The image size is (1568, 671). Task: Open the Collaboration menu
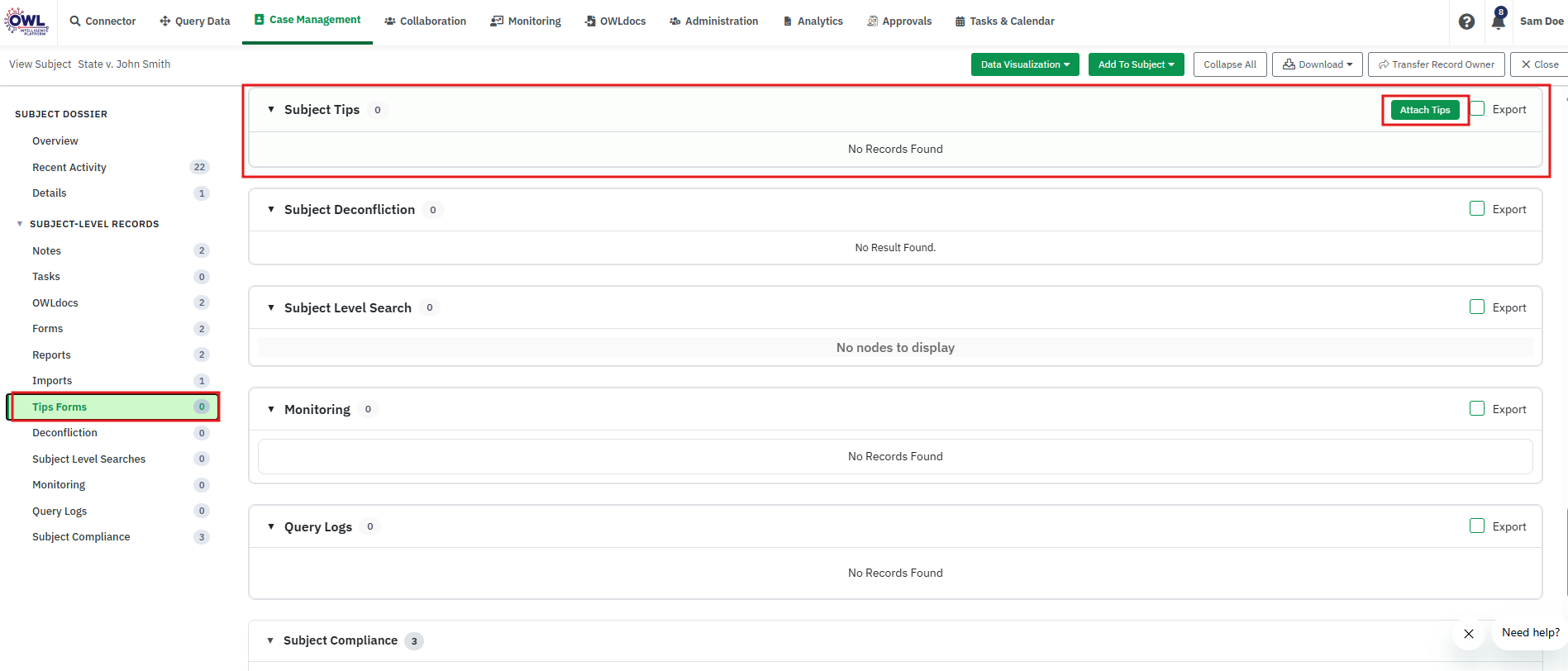pyautogui.click(x=425, y=21)
